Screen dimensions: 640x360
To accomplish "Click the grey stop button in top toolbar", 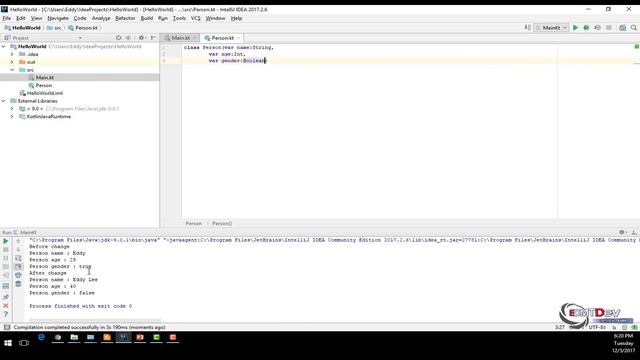I will [x=609, y=28].
